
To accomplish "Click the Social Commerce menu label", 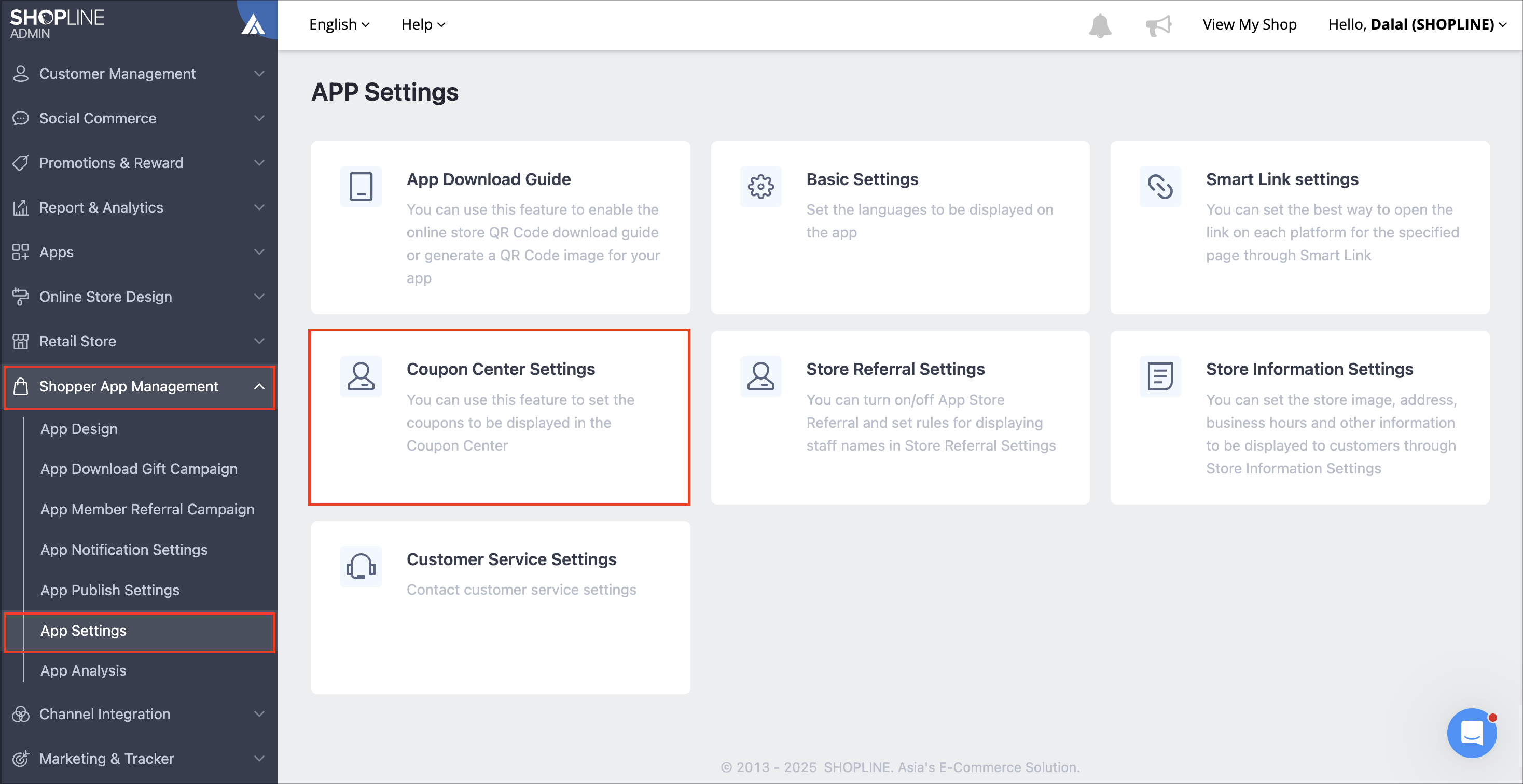I will 98,118.
